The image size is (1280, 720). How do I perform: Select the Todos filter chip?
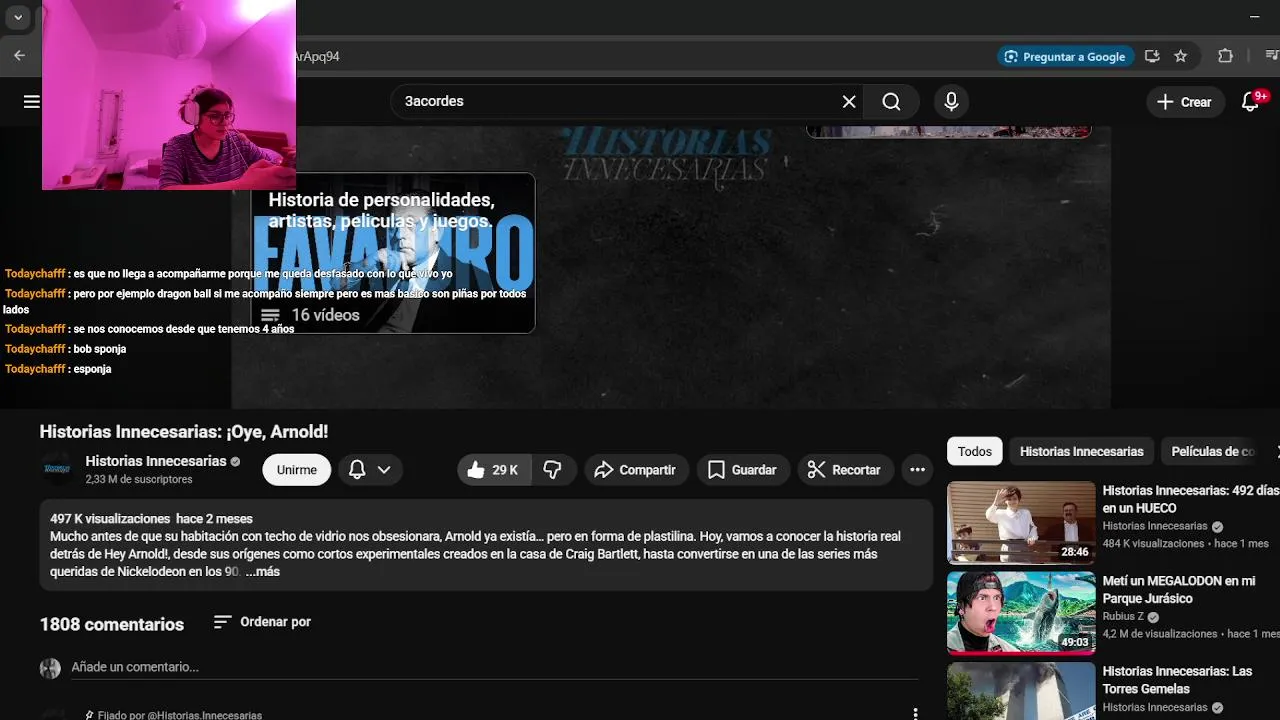pos(975,452)
